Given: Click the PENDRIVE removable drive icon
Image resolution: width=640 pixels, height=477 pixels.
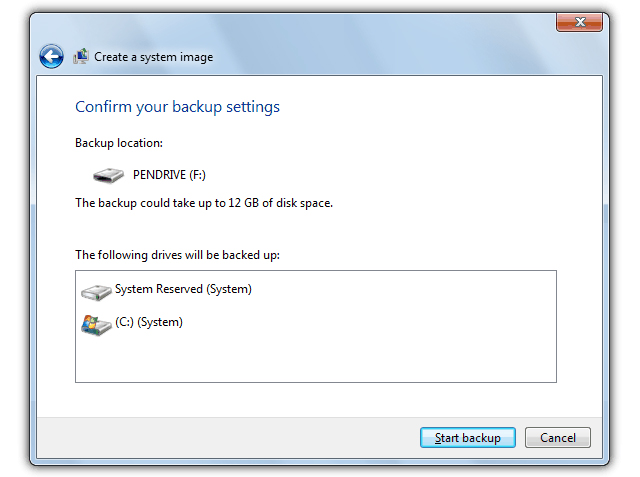Looking at the screenshot, I should pos(108,175).
